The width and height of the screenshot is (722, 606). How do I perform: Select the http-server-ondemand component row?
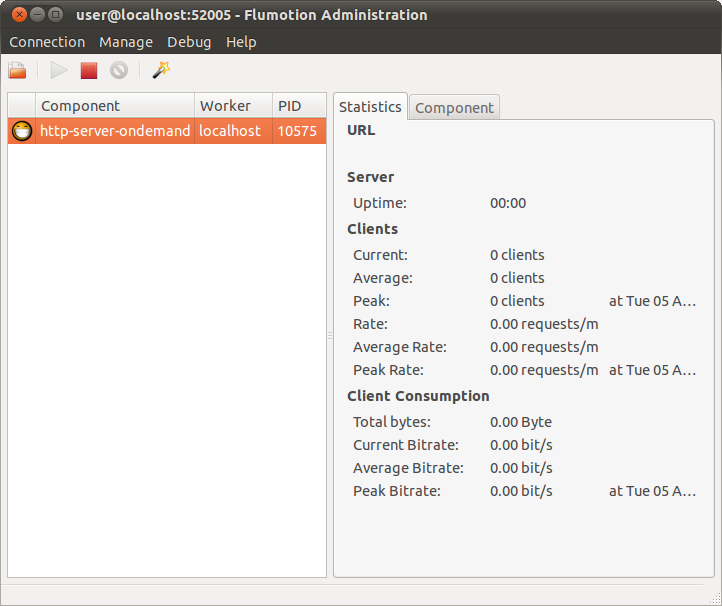pyautogui.click(x=115, y=131)
